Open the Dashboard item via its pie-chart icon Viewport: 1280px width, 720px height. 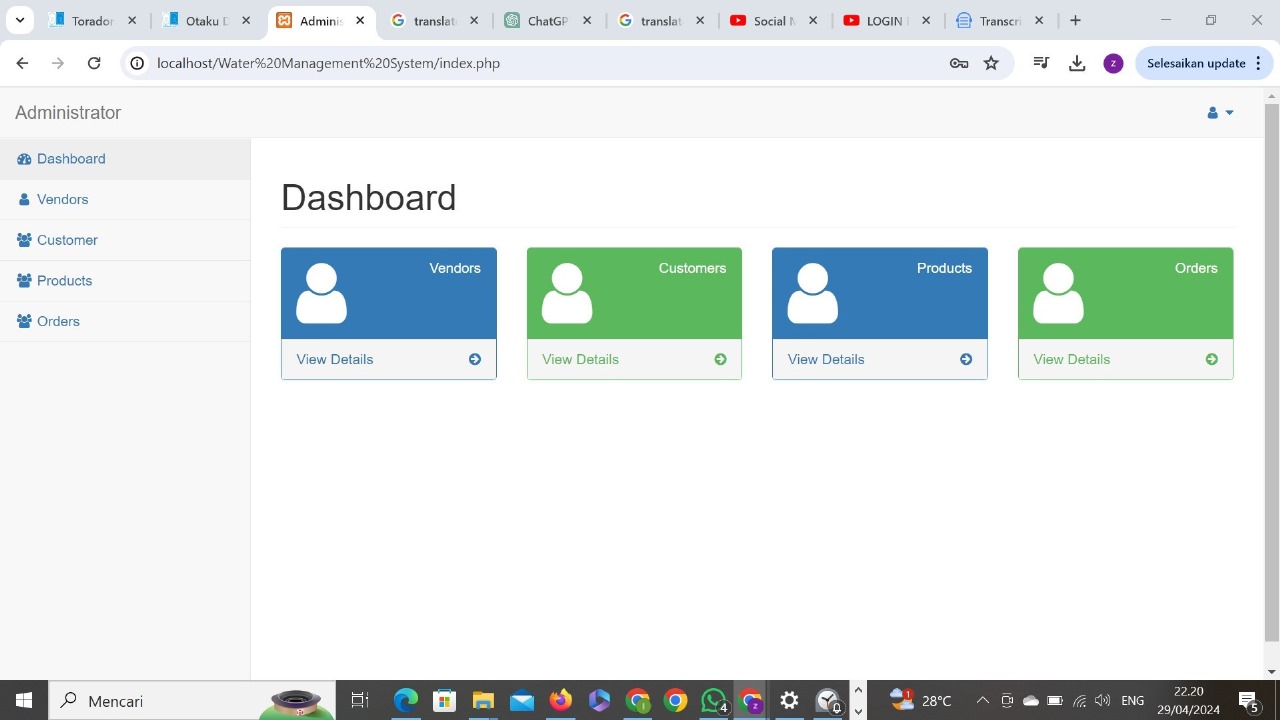point(22,158)
